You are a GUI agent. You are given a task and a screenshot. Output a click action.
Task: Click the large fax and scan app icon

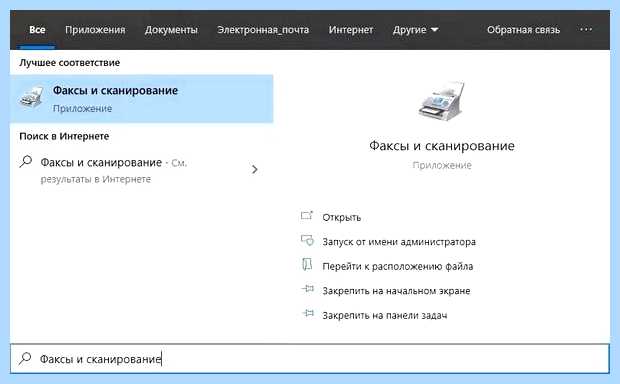[x=442, y=100]
